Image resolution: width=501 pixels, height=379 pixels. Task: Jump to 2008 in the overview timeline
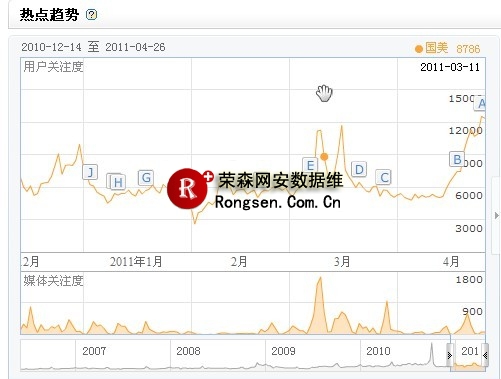pyautogui.click(x=188, y=351)
